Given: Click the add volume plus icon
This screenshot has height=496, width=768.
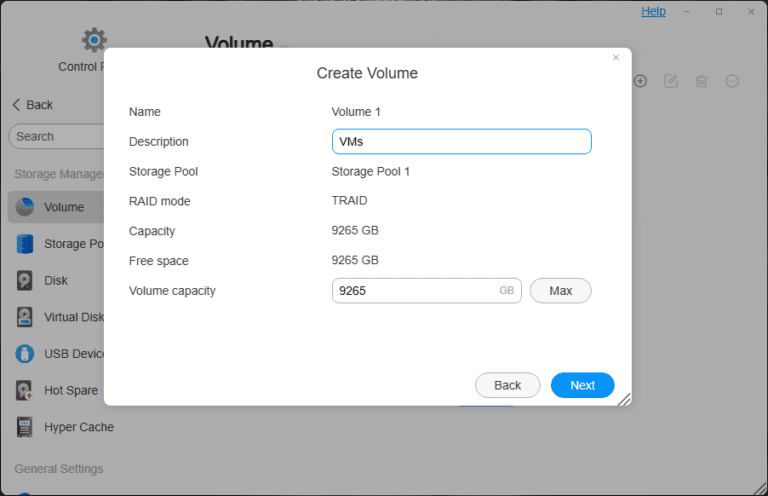Looking at the screenshot, I should click(x=641, y=81).
